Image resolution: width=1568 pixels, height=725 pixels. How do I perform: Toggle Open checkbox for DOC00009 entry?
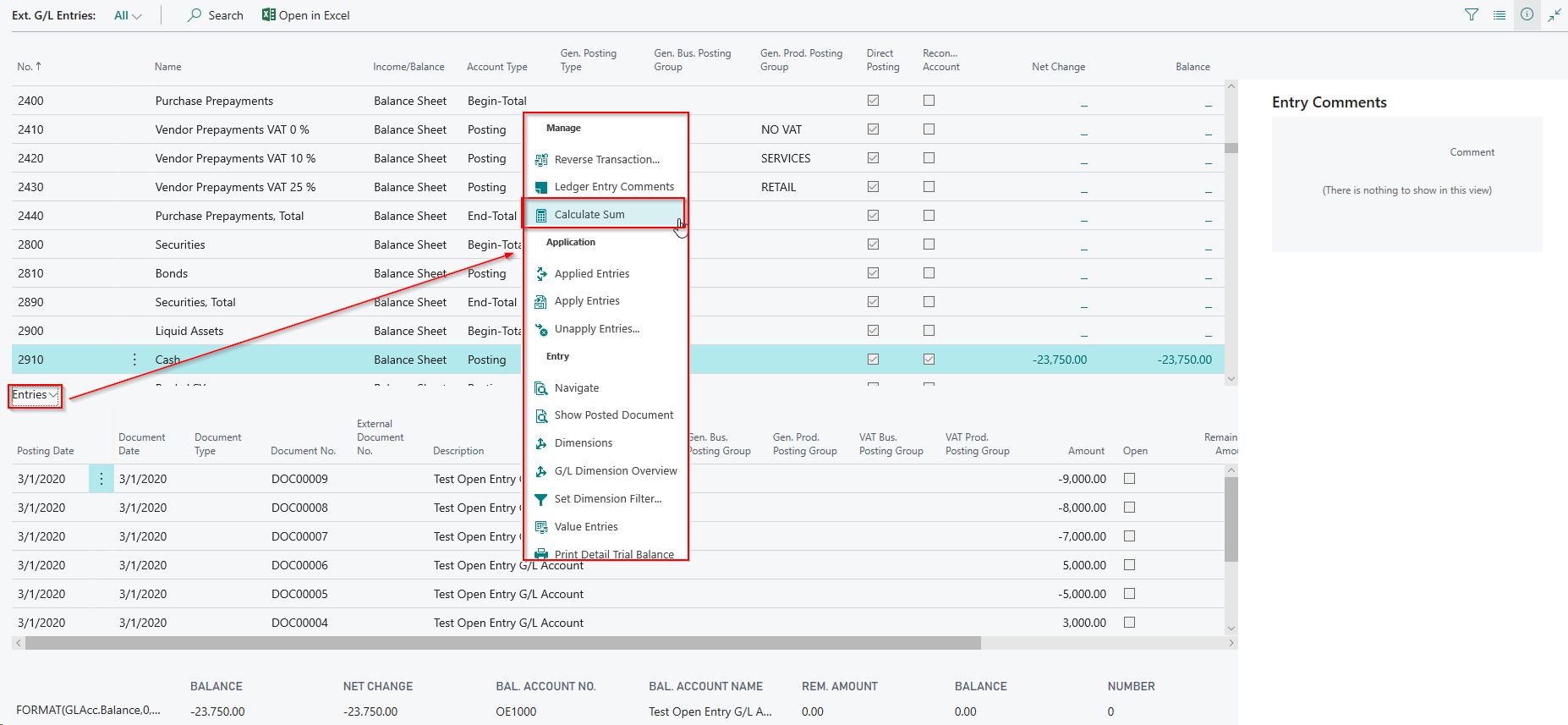[1129, 479]
